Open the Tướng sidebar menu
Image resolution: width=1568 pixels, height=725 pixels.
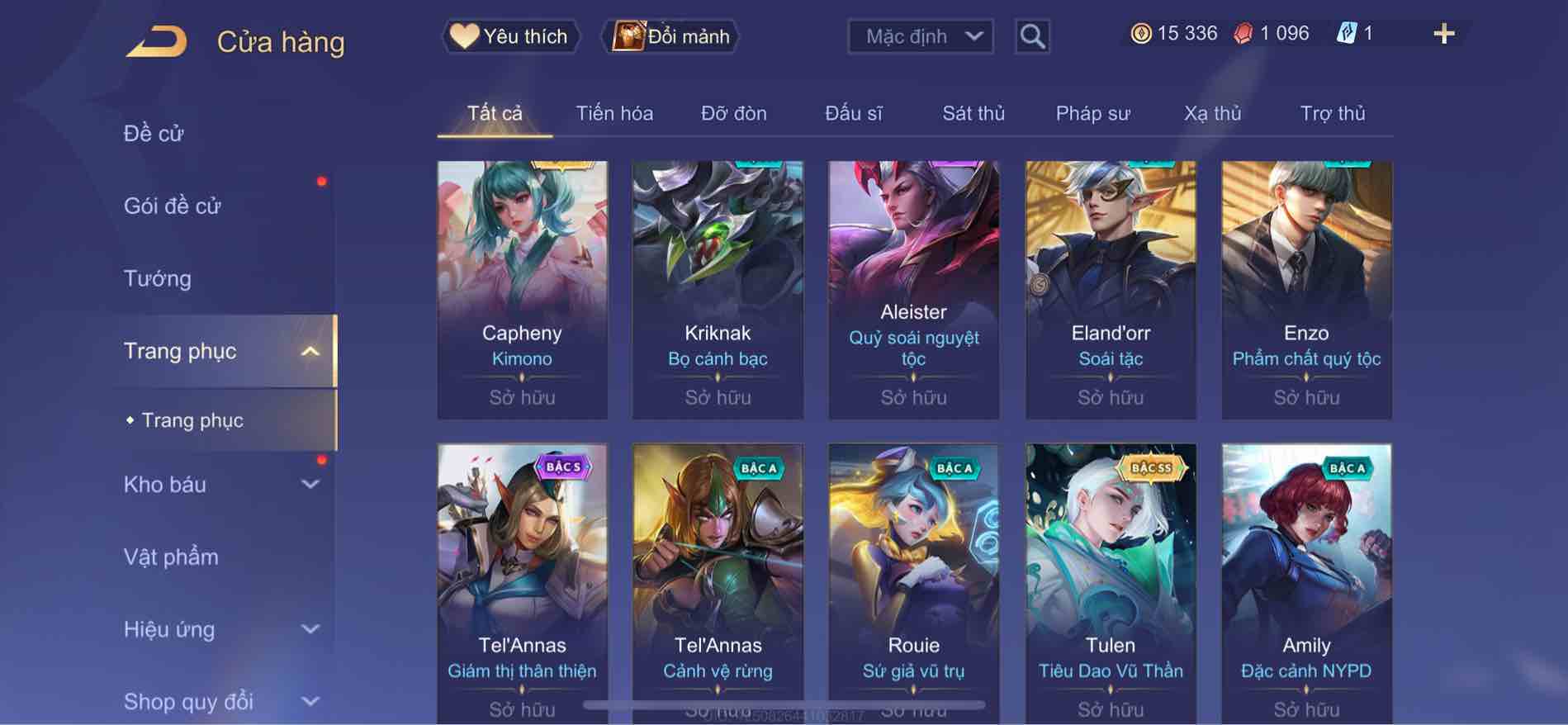158,278
